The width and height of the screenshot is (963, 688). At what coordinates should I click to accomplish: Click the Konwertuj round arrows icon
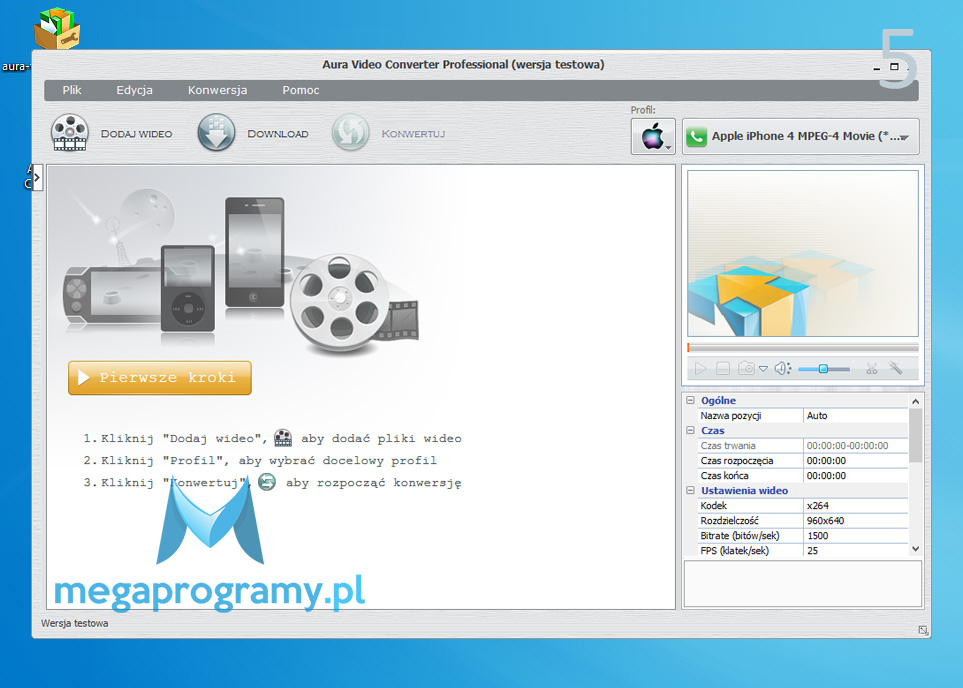[x=351, y=133]
